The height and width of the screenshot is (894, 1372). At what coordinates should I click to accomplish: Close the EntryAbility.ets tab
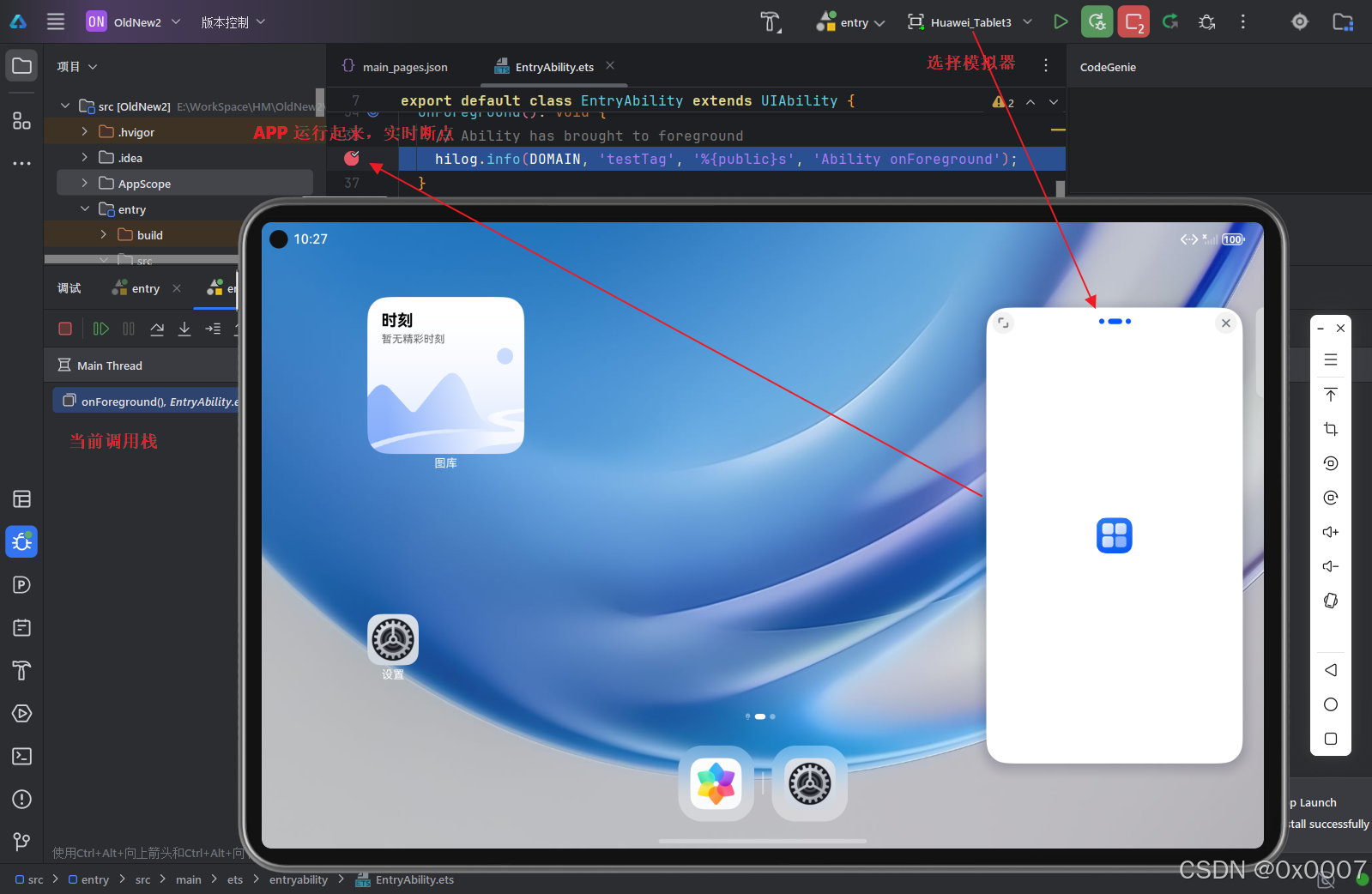click(x=610, y=65)
